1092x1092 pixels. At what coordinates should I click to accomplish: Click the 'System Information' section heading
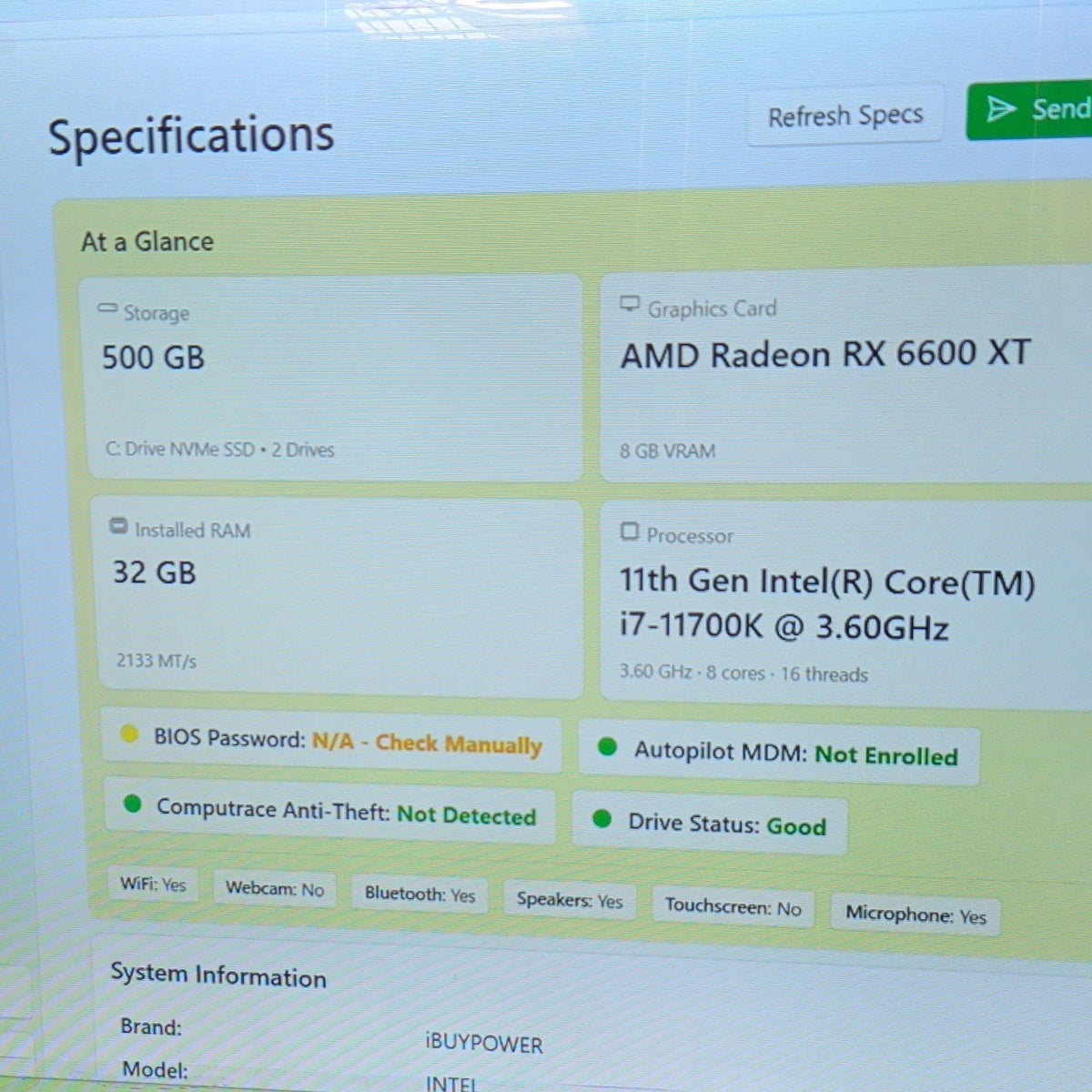click(x=218, y=975)
